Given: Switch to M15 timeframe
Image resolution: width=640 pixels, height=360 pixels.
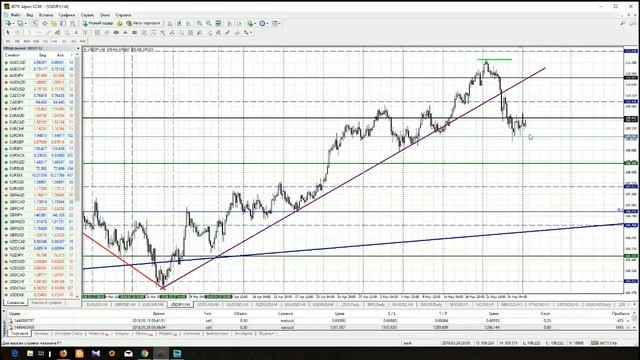Looking at the screenshot, I should [x=27, y=41].
